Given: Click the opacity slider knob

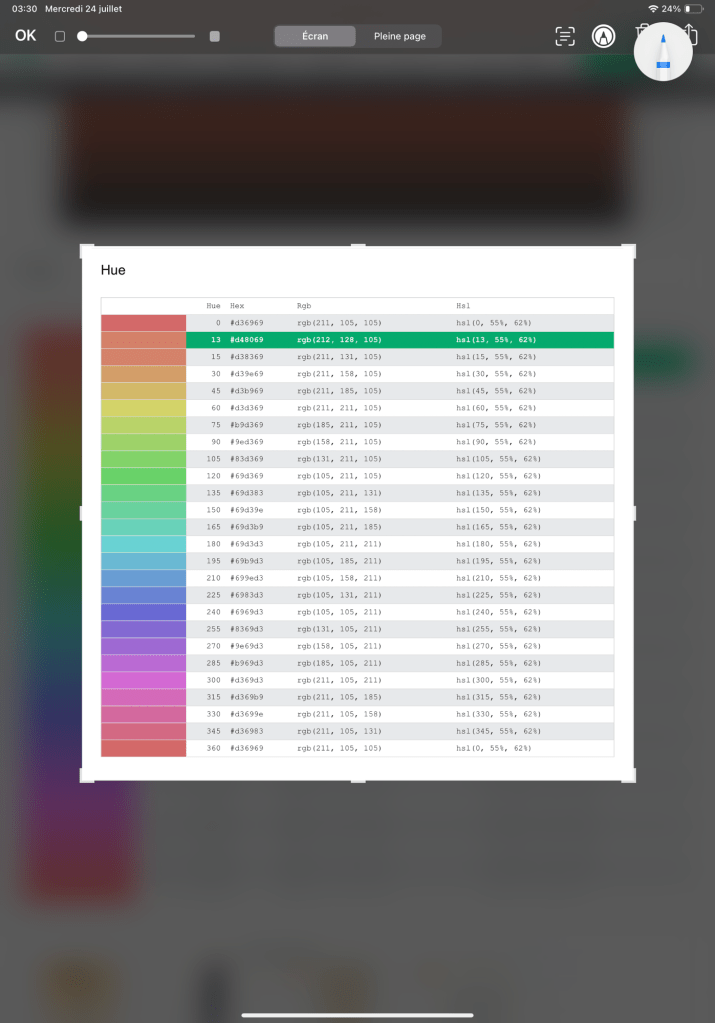Looking at the screenshot, I should tap(82, 36).
